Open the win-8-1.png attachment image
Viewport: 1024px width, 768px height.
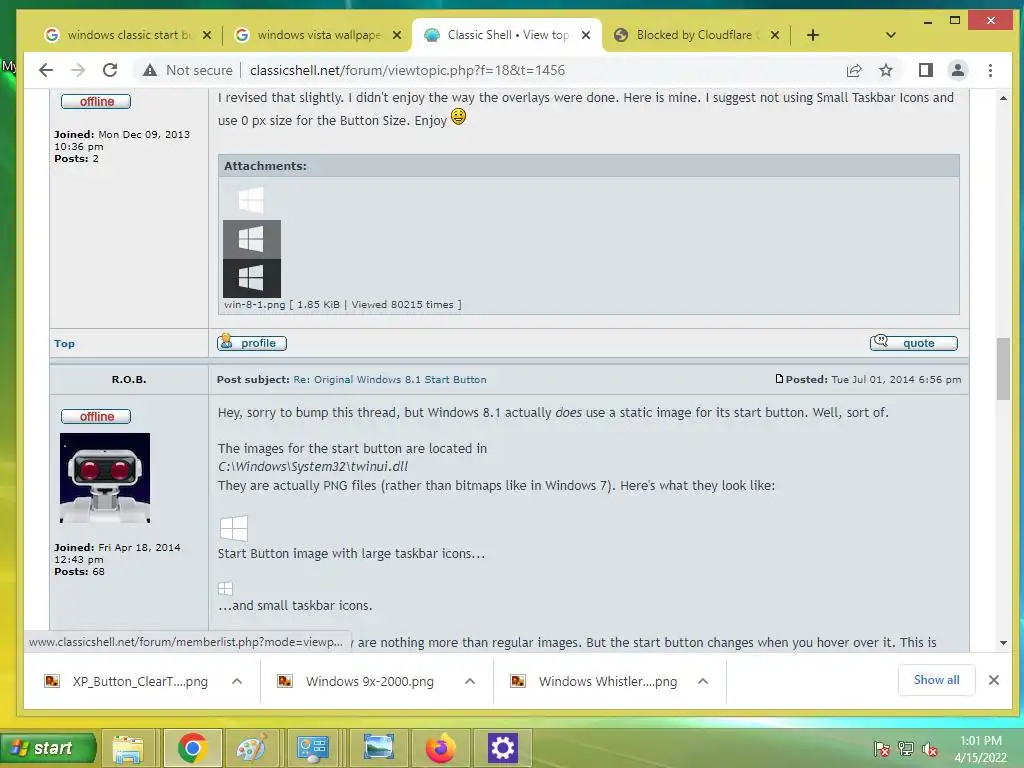pyautogui.click(x=252, y=240)
